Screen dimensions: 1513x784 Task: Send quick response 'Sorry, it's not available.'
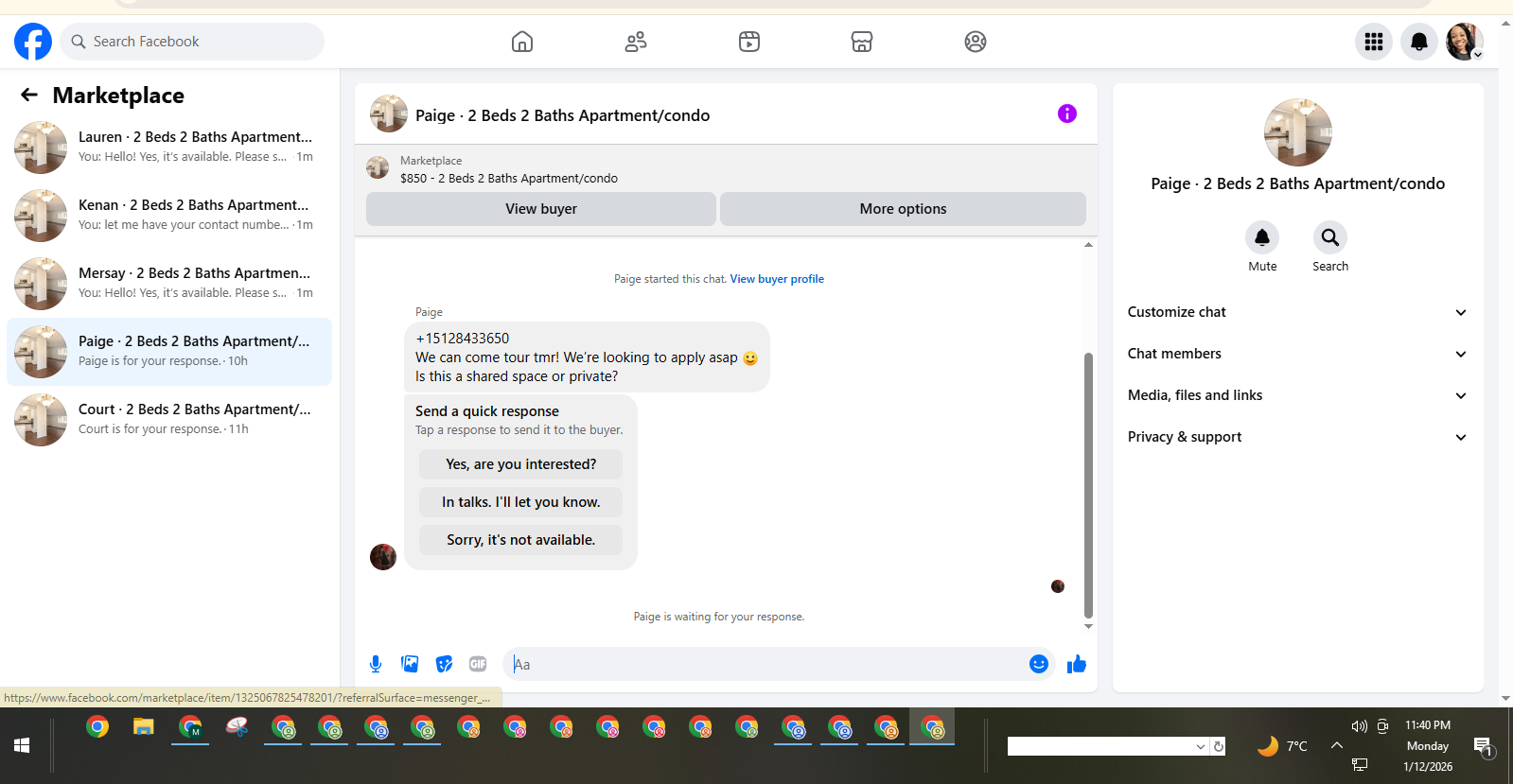(x=520, y=540)
